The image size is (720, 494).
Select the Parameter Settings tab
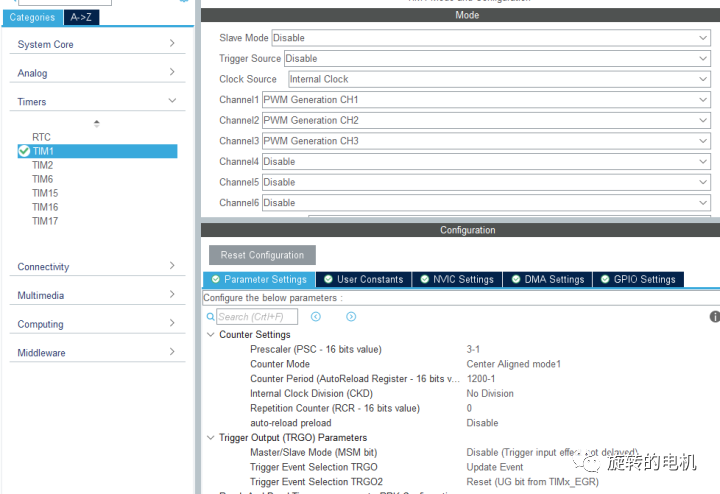[259, 279]
